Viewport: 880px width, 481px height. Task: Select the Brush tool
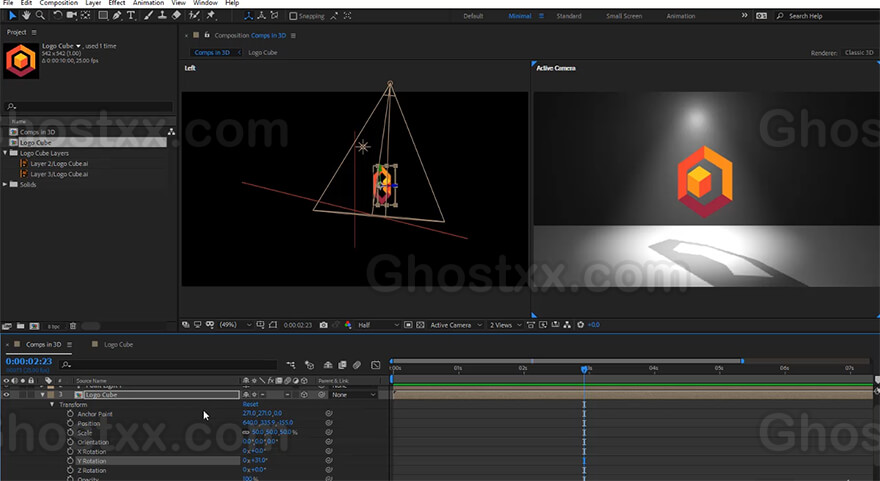(148, 16)
